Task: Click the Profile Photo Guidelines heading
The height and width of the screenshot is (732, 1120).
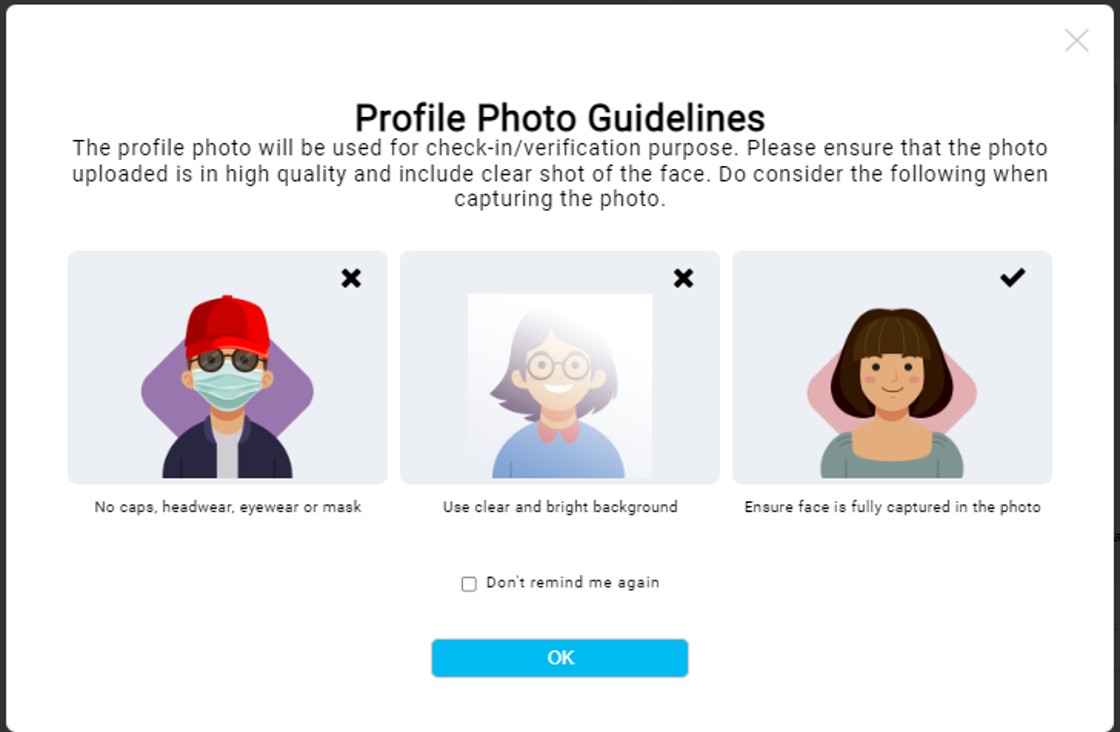Action: click(x=560, y=118)
